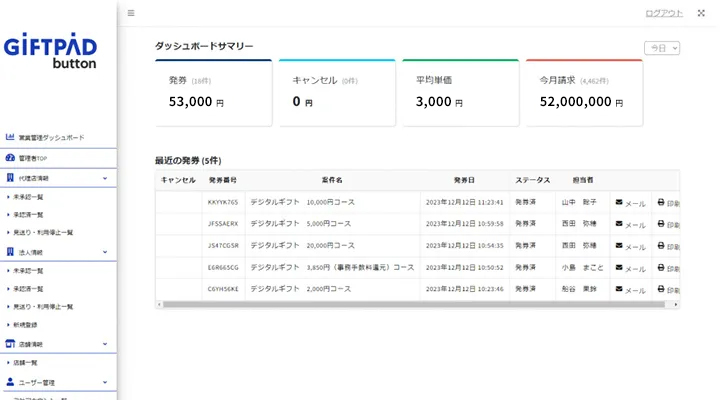Collapse the 法人情報 sidebar section

[x=105, y=253]
